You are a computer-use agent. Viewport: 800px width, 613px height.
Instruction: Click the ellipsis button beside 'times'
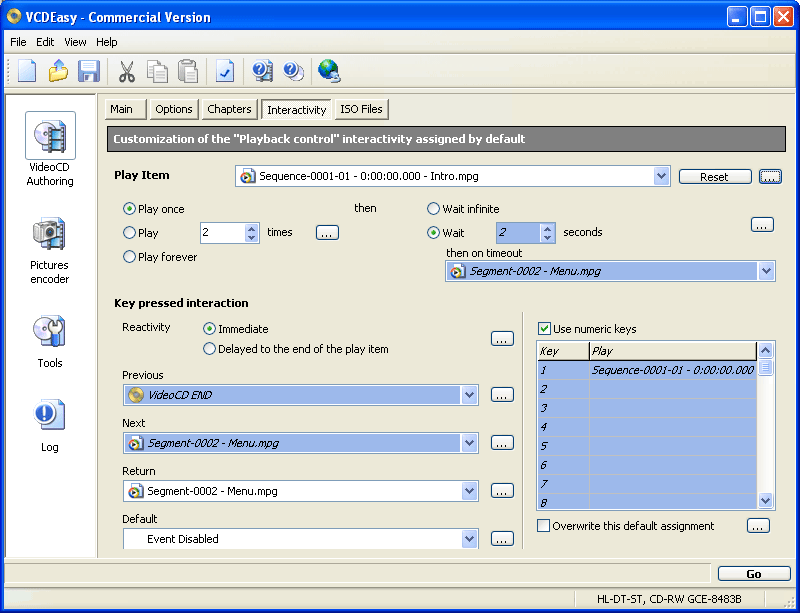(327, 233)
